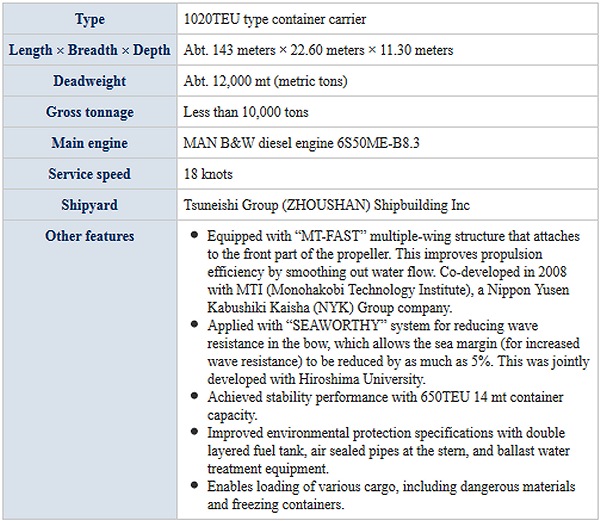
Task: Click the "MAN B&W diesel engine 6S50ME-B8.3" text
Action: click(x=302, y=143)
